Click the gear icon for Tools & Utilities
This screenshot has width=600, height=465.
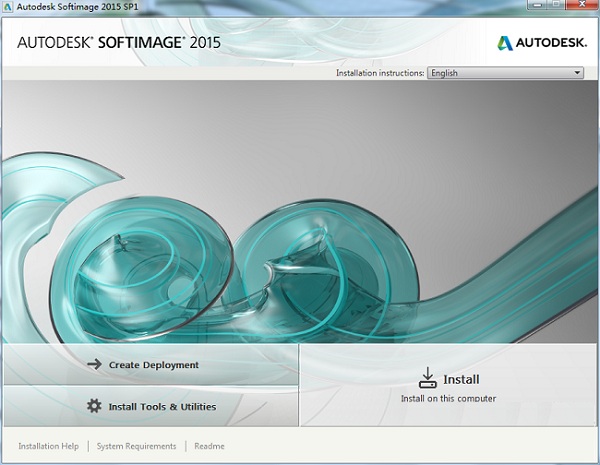pyautogui.click(x=94, y=406)
